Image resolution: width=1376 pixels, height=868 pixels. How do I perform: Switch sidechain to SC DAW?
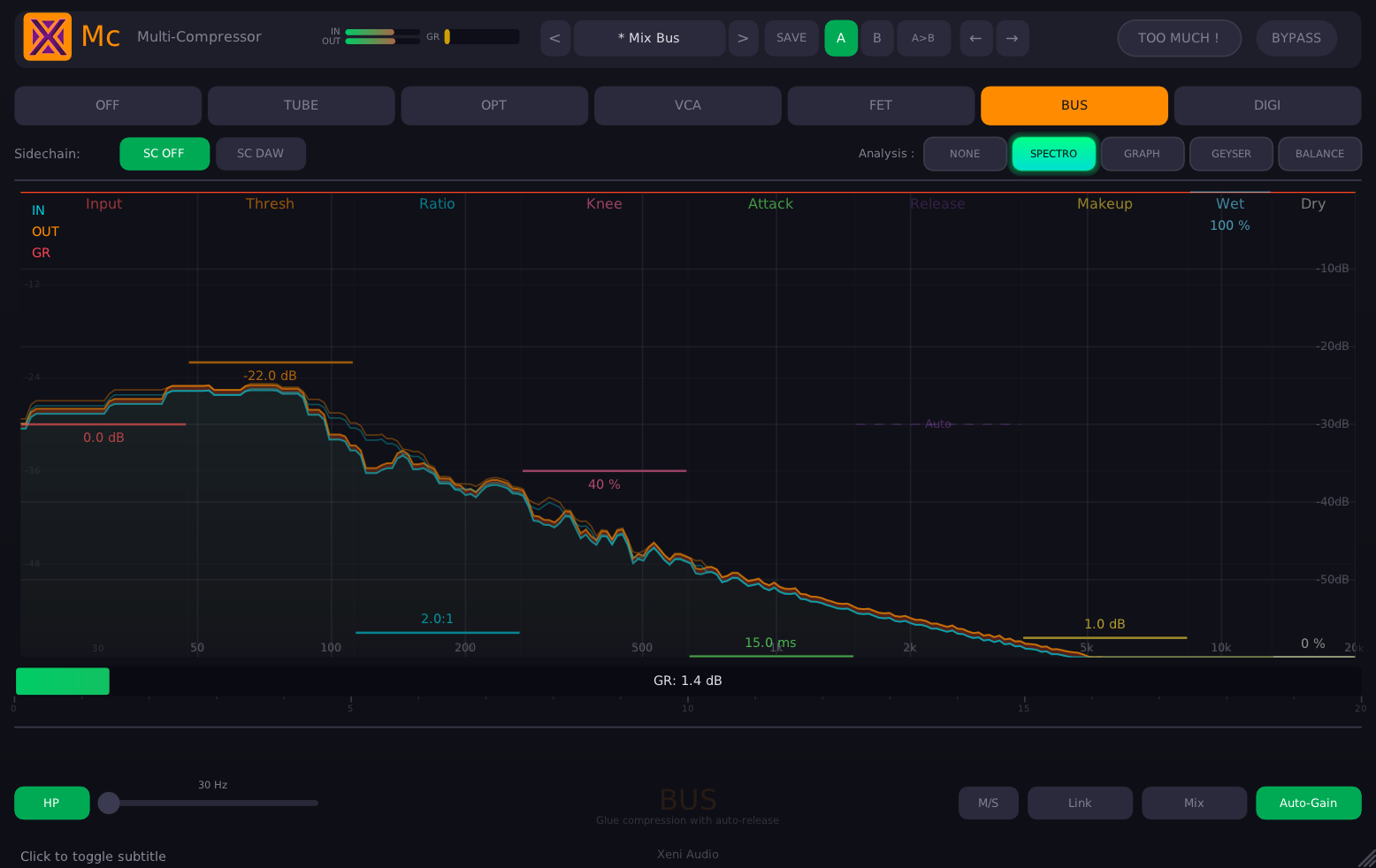(261, 153)
